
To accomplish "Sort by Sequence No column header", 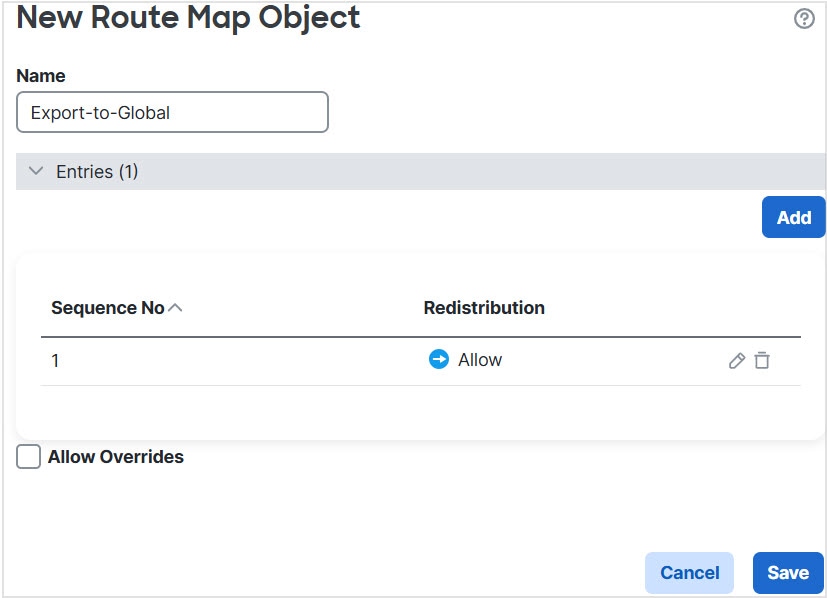I will pyautogui.click(x=107, y=308).
